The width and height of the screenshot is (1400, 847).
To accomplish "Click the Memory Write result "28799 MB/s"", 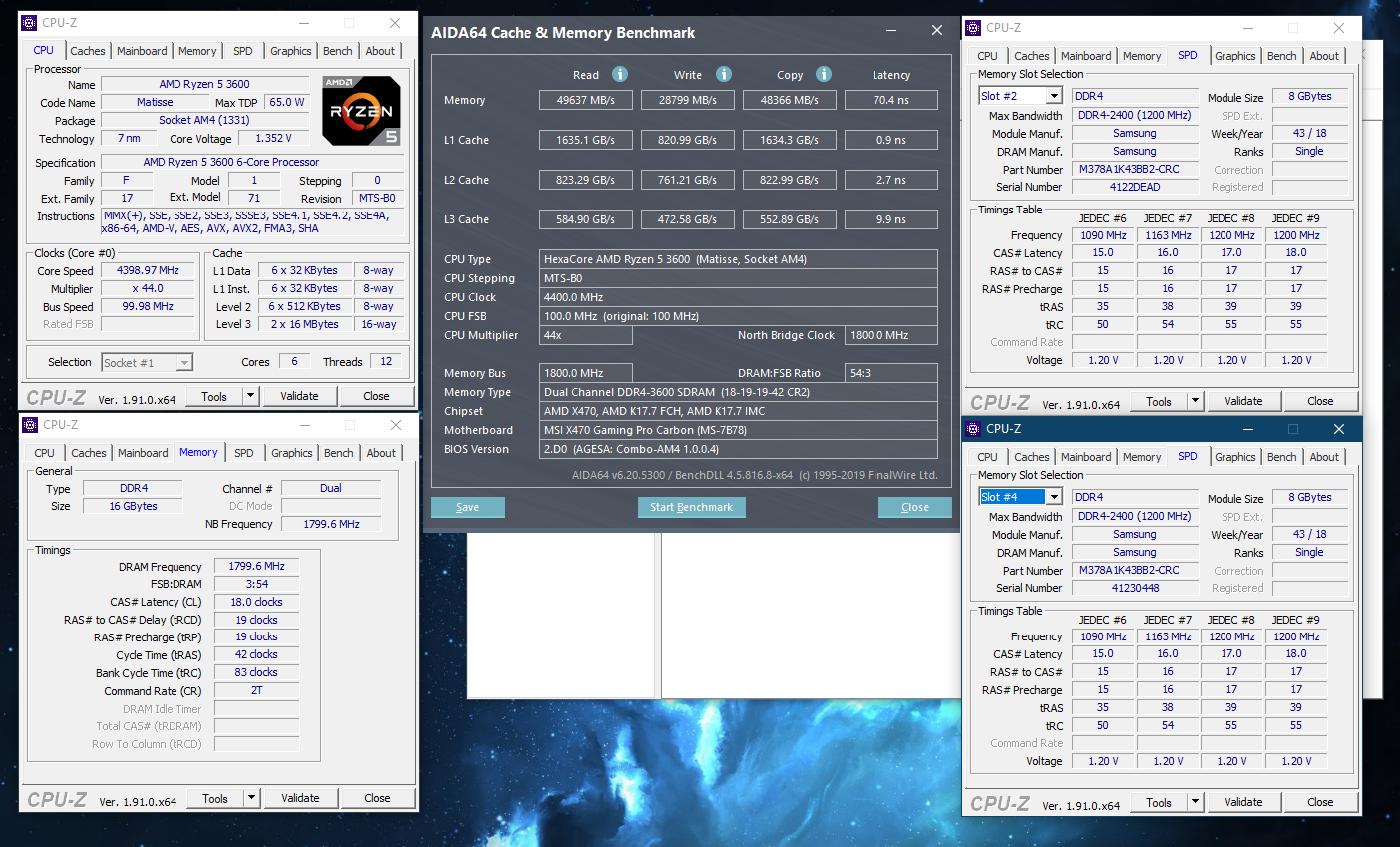I will coord(688,100).
